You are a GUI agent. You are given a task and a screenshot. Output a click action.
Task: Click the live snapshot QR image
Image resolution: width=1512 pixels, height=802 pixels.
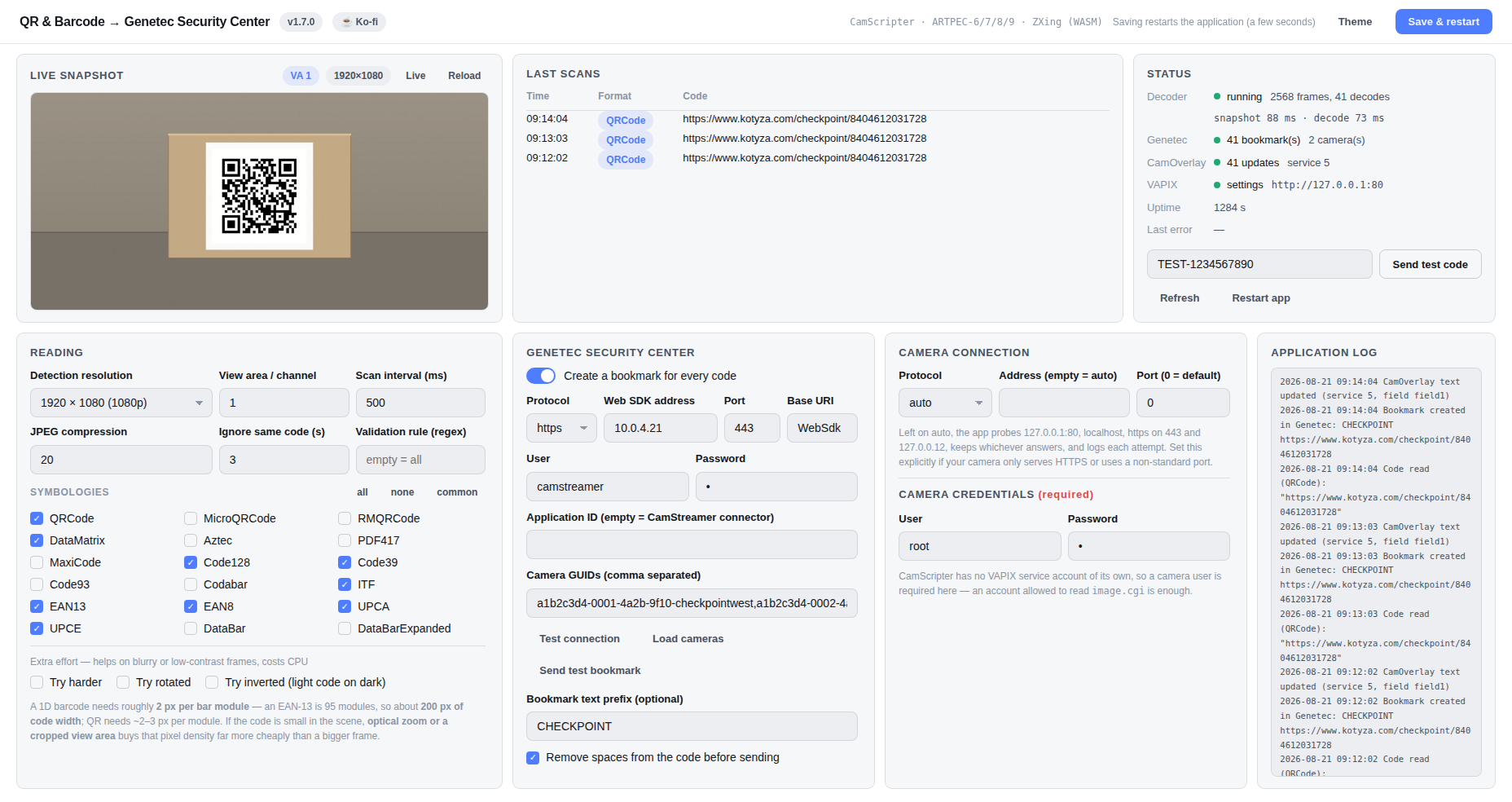pos(259,201)
